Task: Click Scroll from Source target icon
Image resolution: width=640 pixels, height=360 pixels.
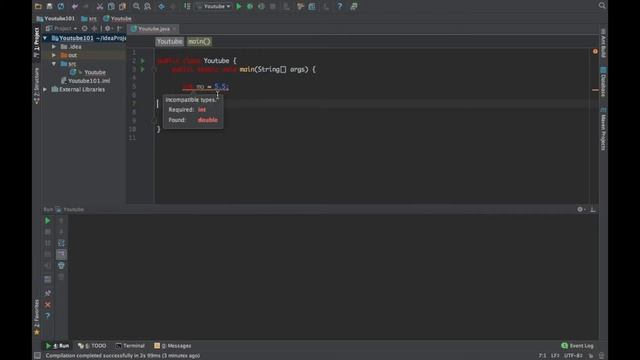Action: click(84, 28)
